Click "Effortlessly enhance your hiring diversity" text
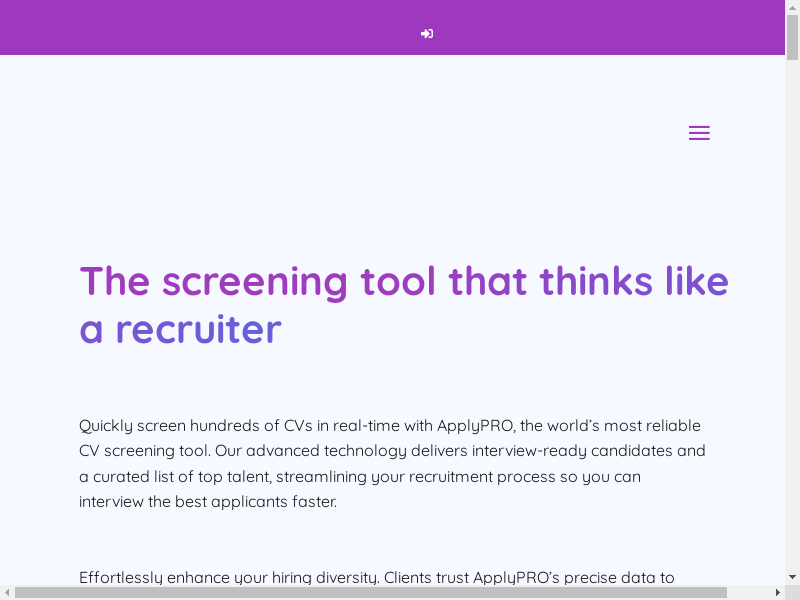Image resolution: width=800 pixels, height=600 pixels. coord(229,577)
